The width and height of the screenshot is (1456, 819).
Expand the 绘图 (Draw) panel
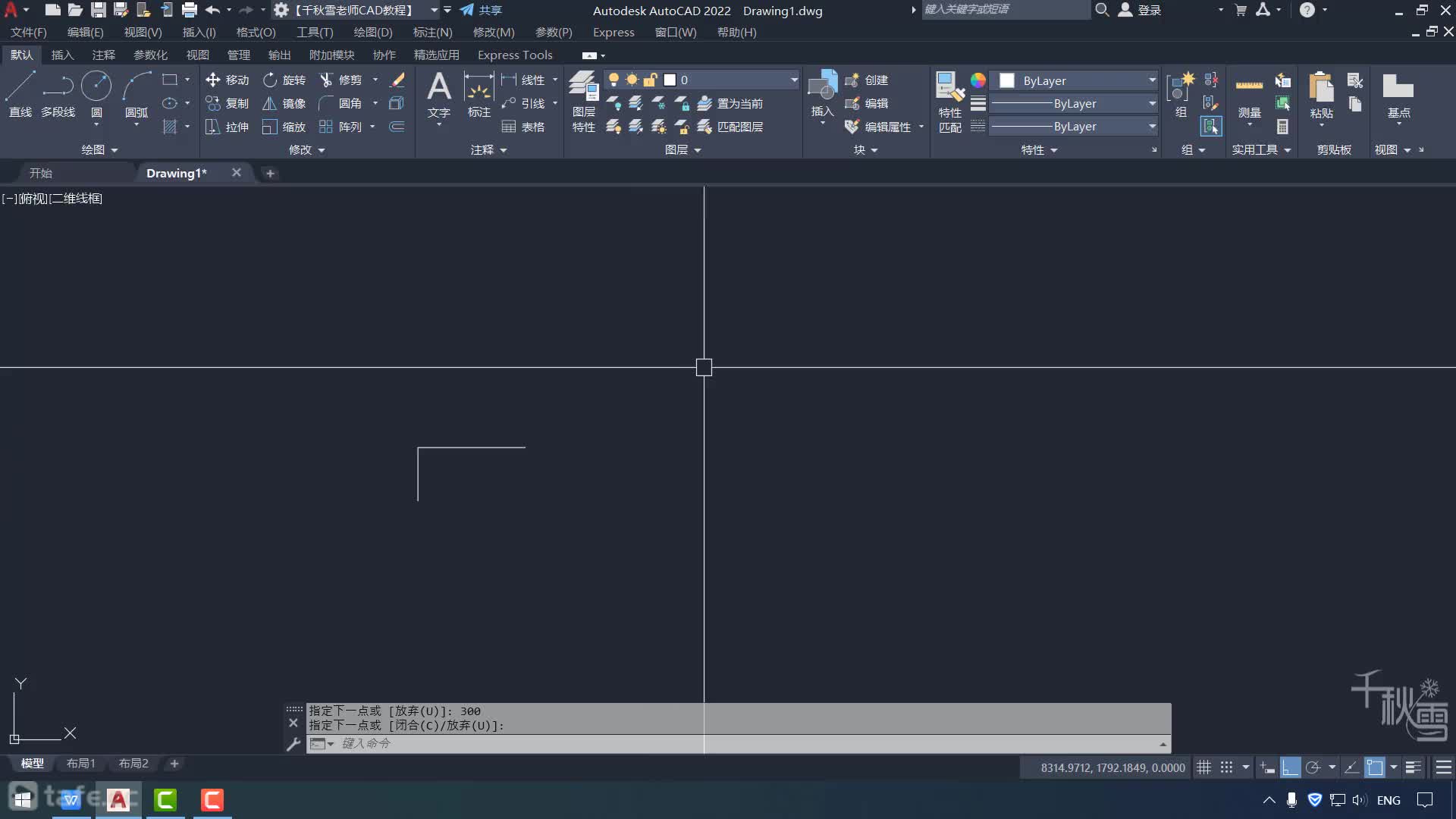tap(99, 149)
